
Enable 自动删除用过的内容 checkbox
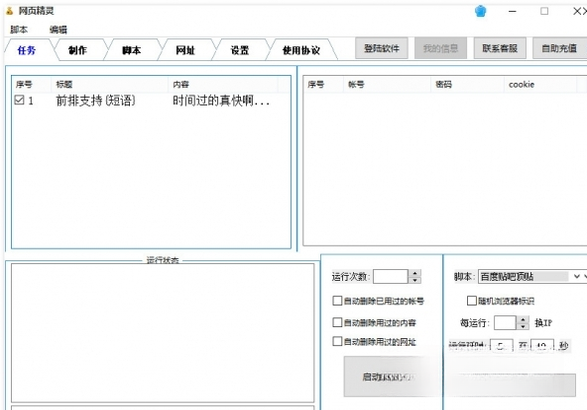coord(337,322)
